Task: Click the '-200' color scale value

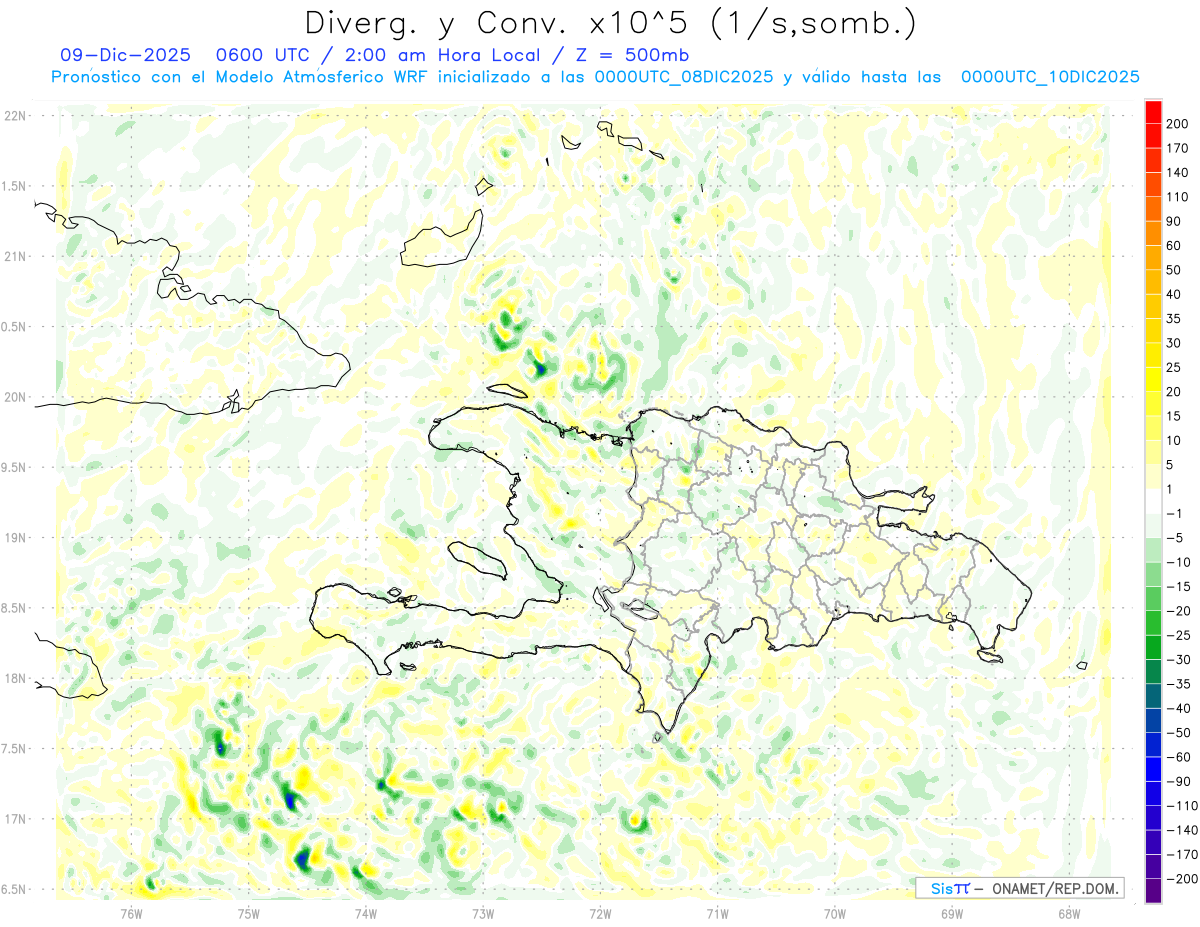Action: [x=1181, y=879]
